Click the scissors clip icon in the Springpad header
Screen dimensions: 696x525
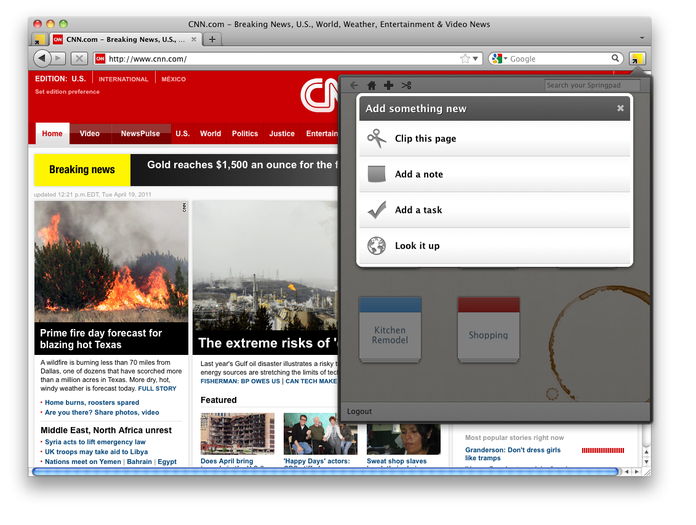[x=406, y=86]
